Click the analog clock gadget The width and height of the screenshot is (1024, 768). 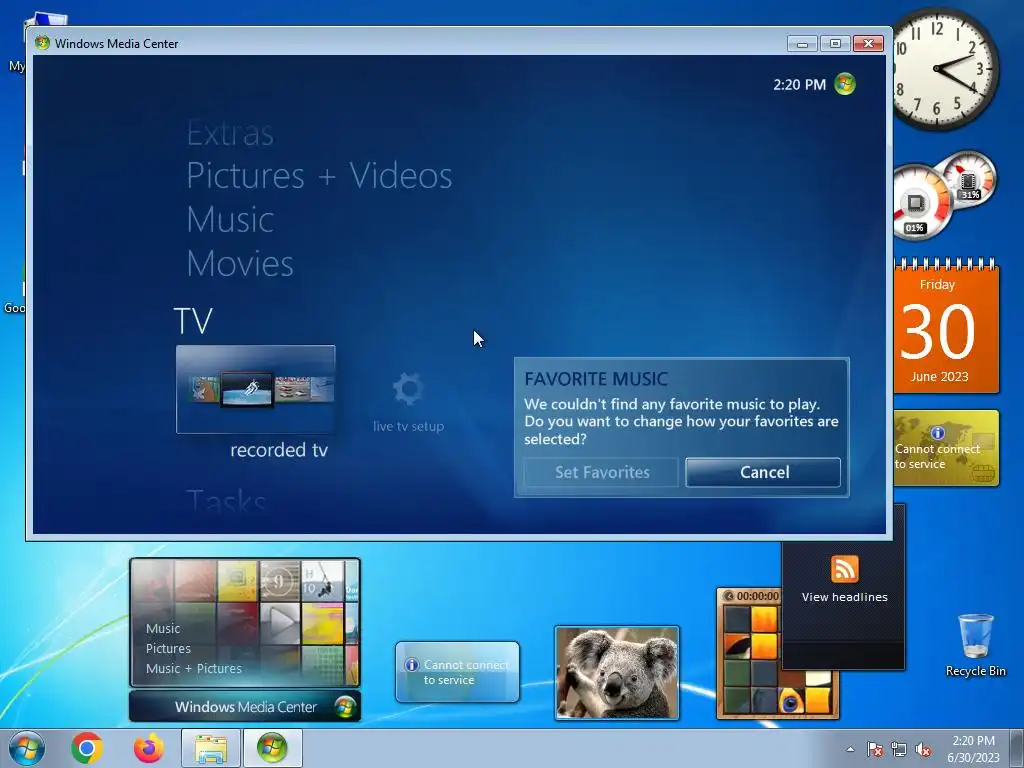944,69
